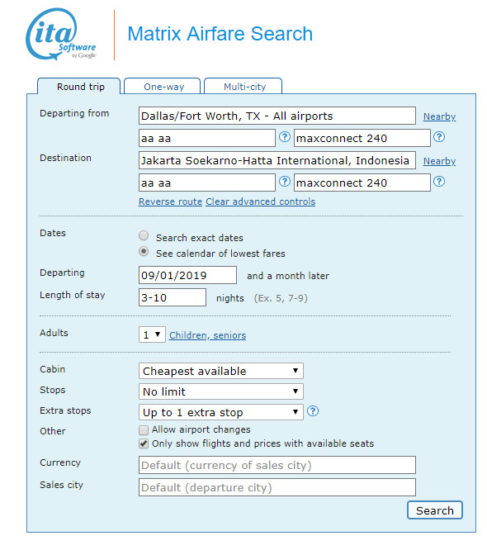Click the Search button
Screen dimensions: 487x550
435,510
